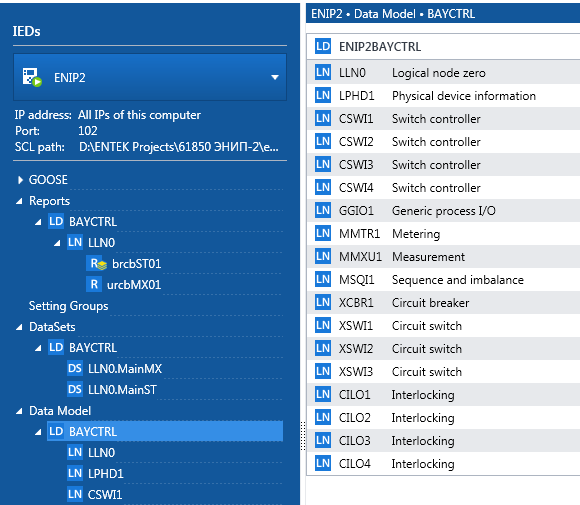This screenshot has height=505, width=580.
Task: Click the LN icon beside XCBR1 Circuit breaker
Action: tap(323, 302)
